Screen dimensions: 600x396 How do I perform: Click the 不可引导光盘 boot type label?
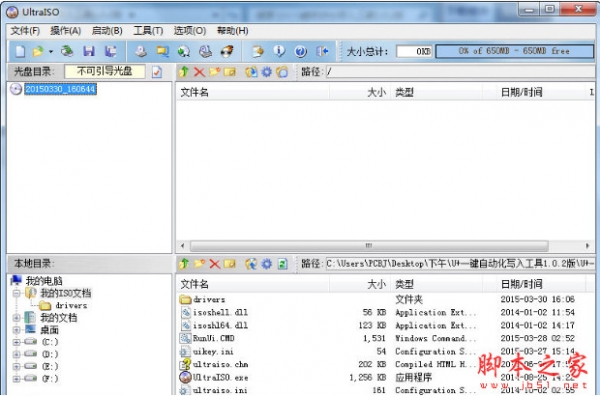coord(105,71)
